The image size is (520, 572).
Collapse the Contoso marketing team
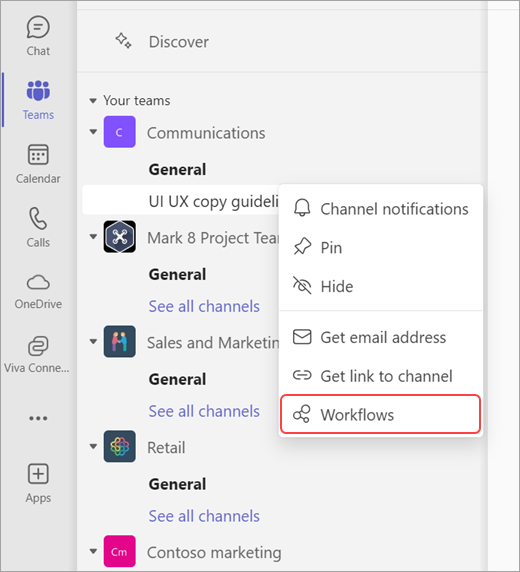click(93, 551)
